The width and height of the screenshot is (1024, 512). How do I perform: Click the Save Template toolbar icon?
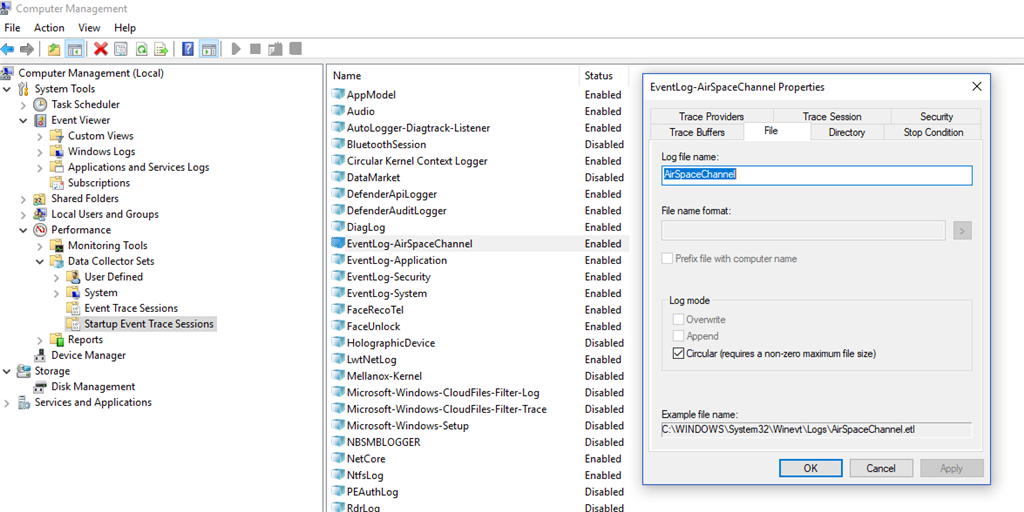[275, 49]
